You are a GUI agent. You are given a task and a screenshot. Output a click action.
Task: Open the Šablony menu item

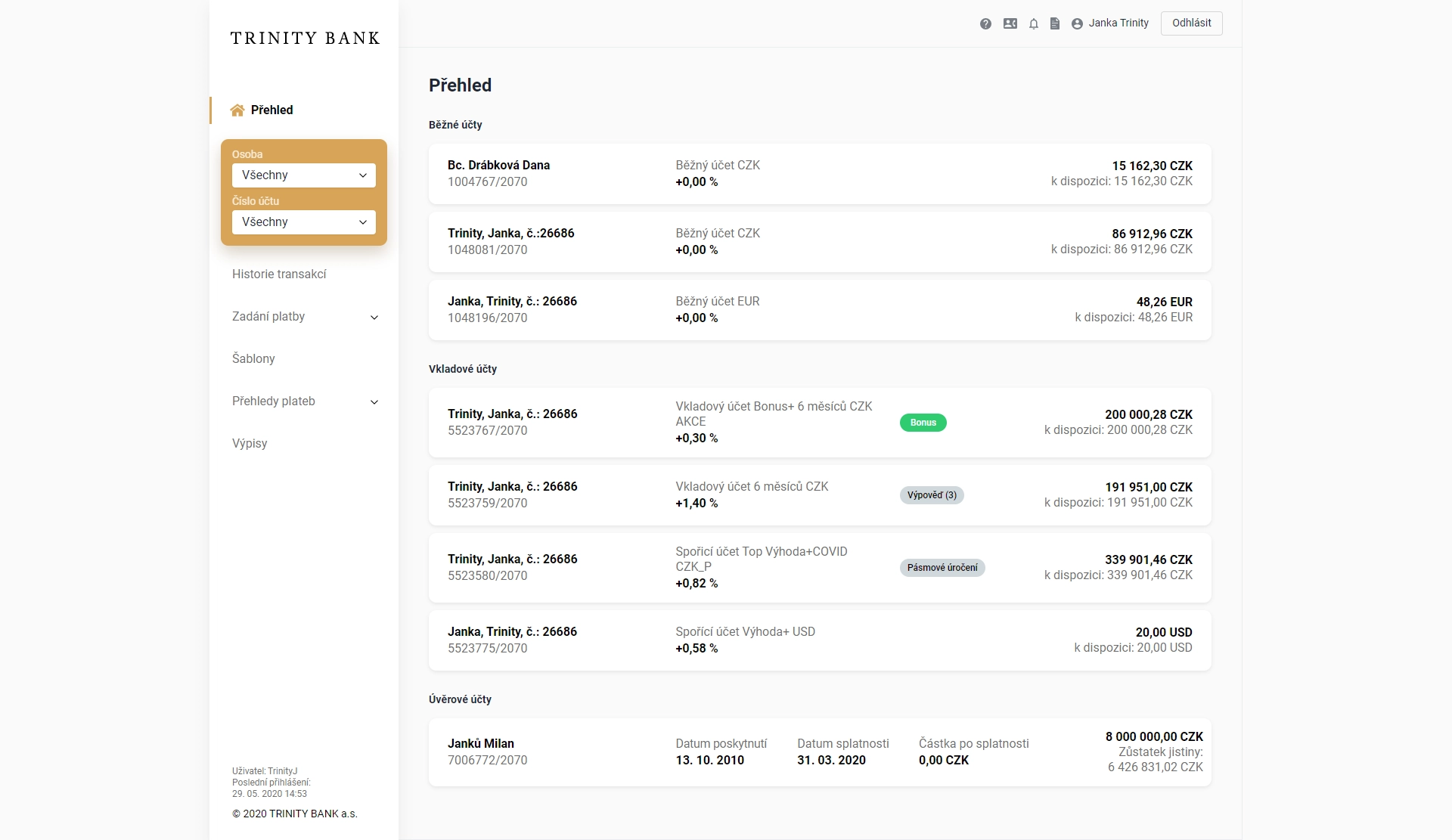[x=253, y=359]
